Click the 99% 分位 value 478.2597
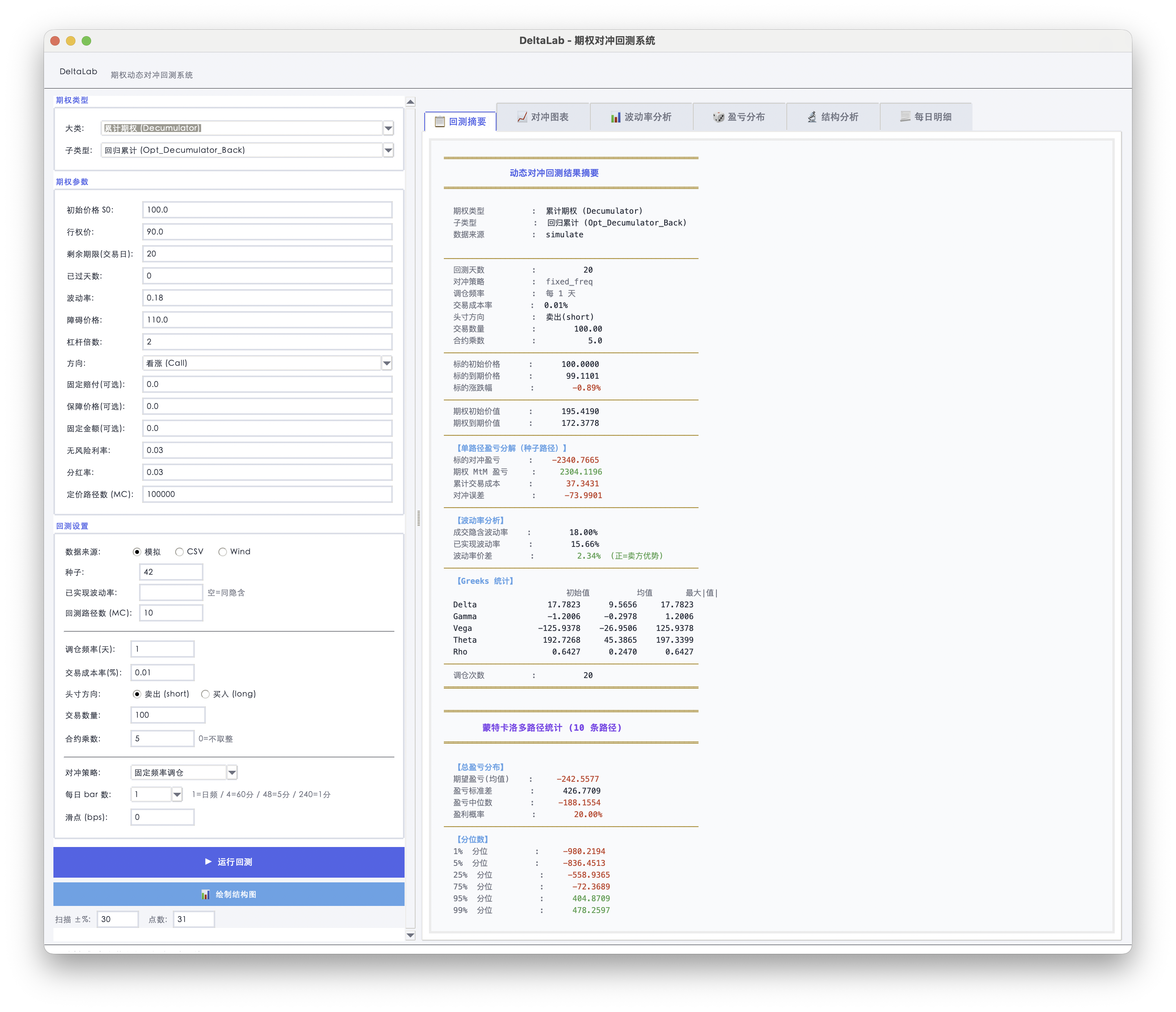This screenshot has width=1176, height=1012. [591, 910]
